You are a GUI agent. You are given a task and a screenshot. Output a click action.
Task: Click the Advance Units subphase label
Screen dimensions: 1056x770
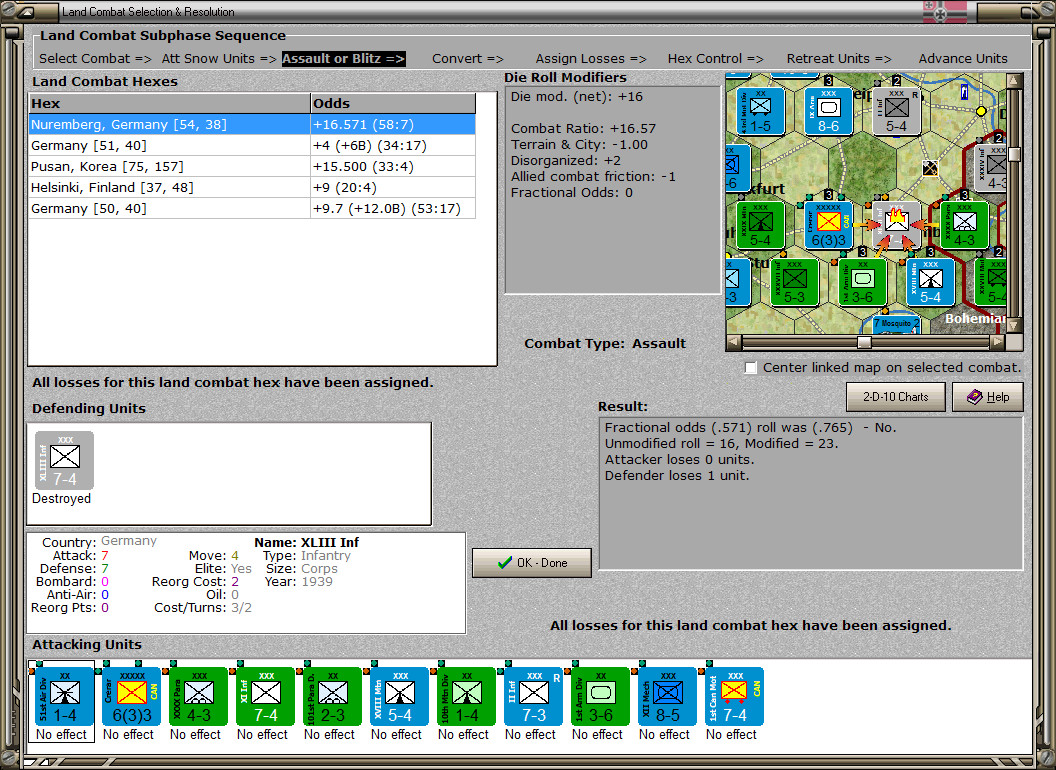point(963,59)
